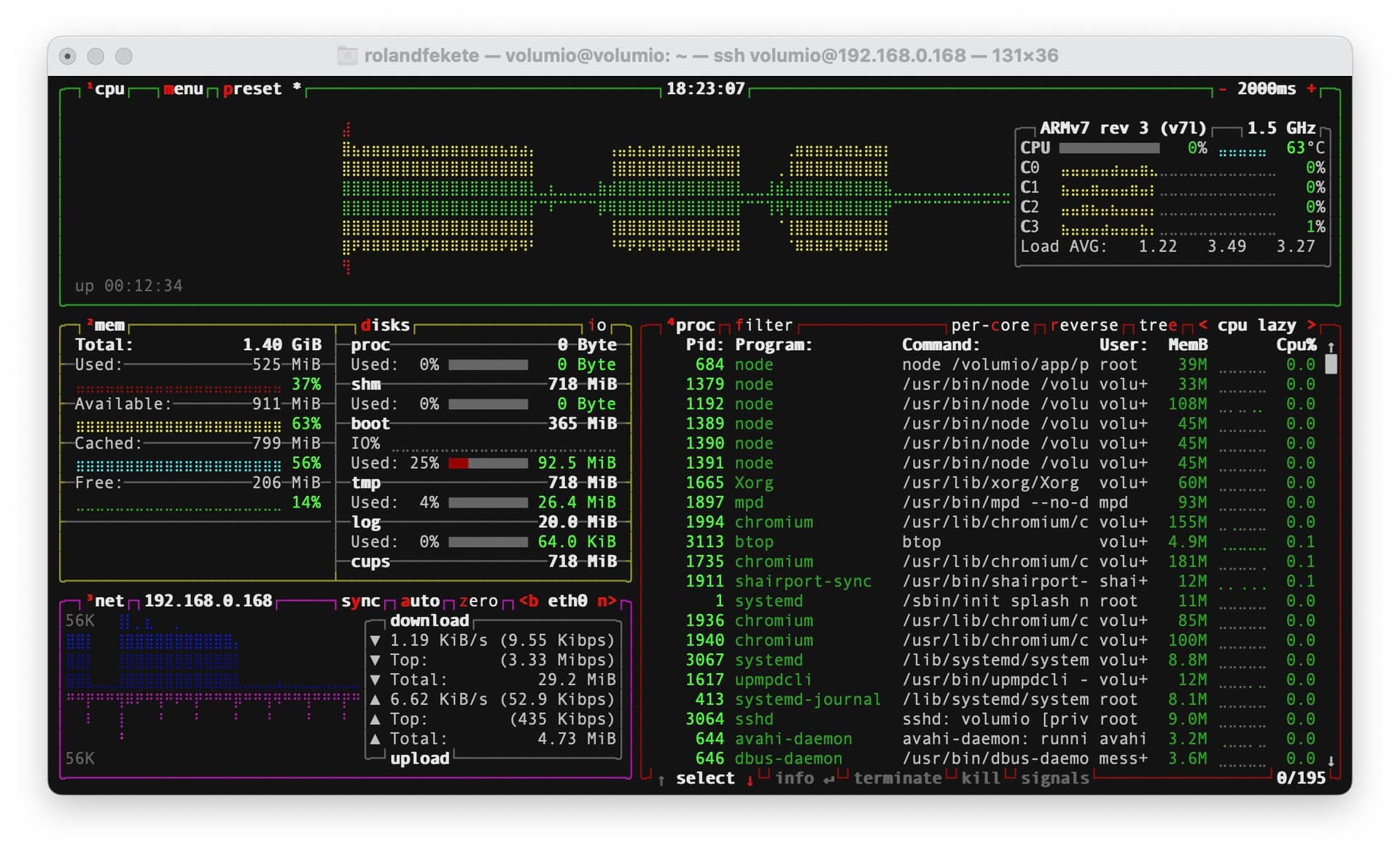This screenshot has width=1400, height=854.
Task: Decrease update interval with minus sign
Action: [x=1223, y=89]
